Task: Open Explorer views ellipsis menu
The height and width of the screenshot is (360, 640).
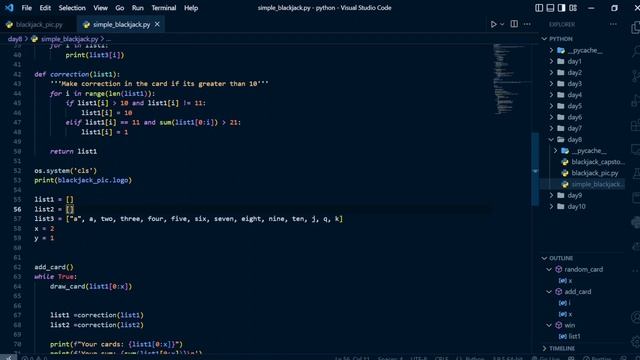Action: click(x=613, y=24)
